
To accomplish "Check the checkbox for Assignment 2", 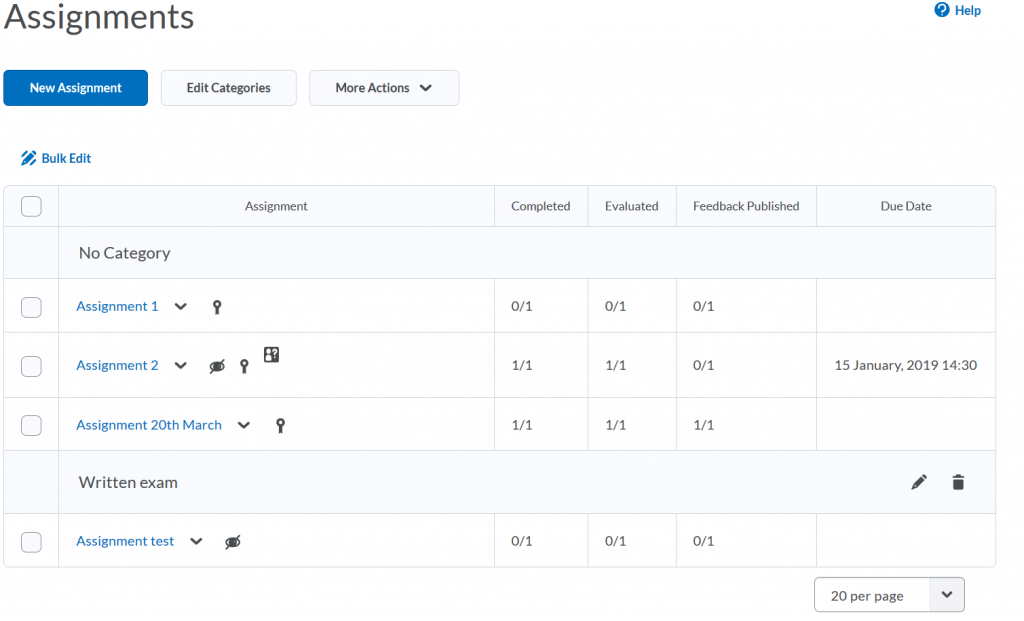I will 31,365.
